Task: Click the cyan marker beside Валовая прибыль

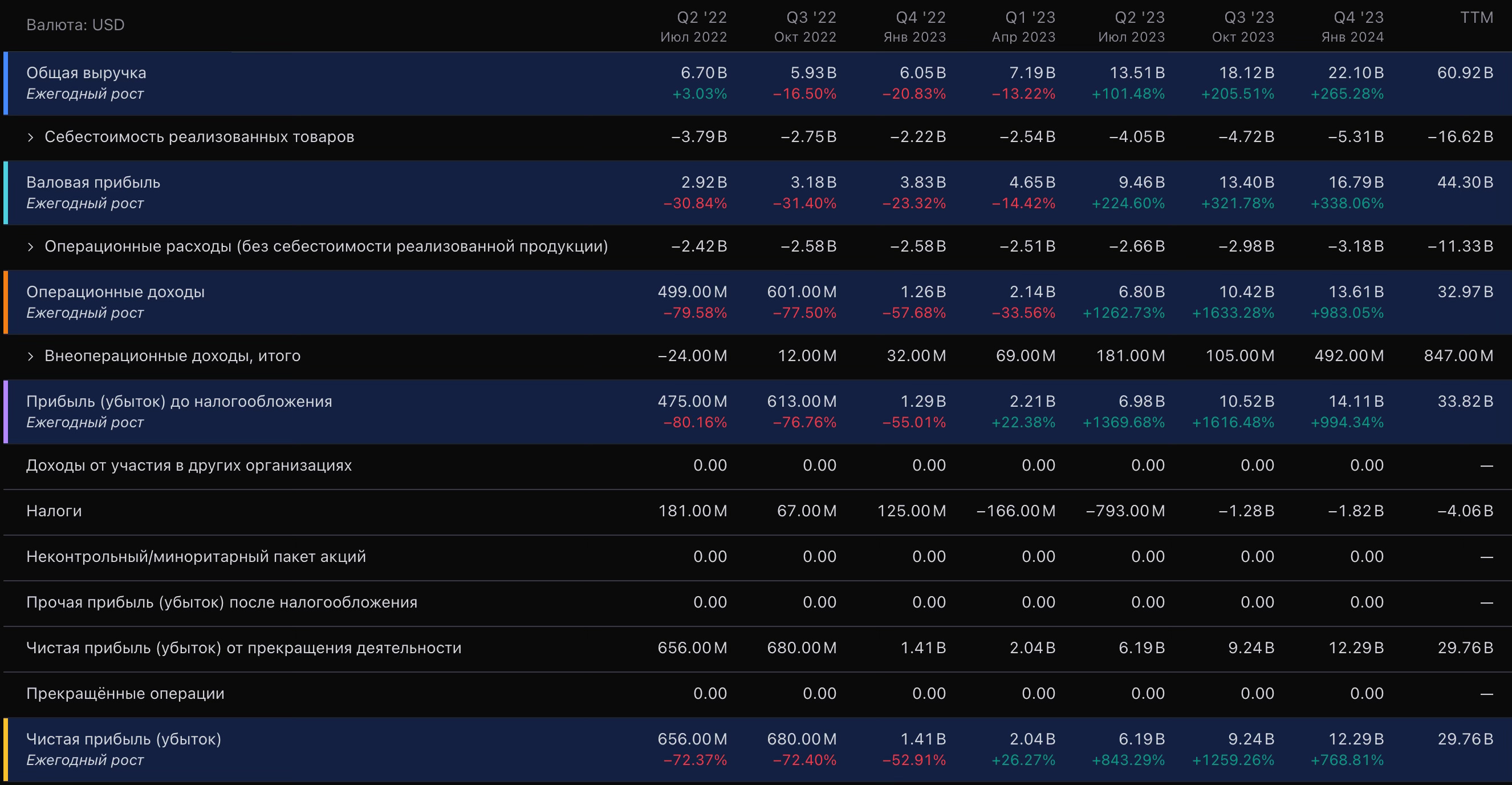Action: coord(5,193)
